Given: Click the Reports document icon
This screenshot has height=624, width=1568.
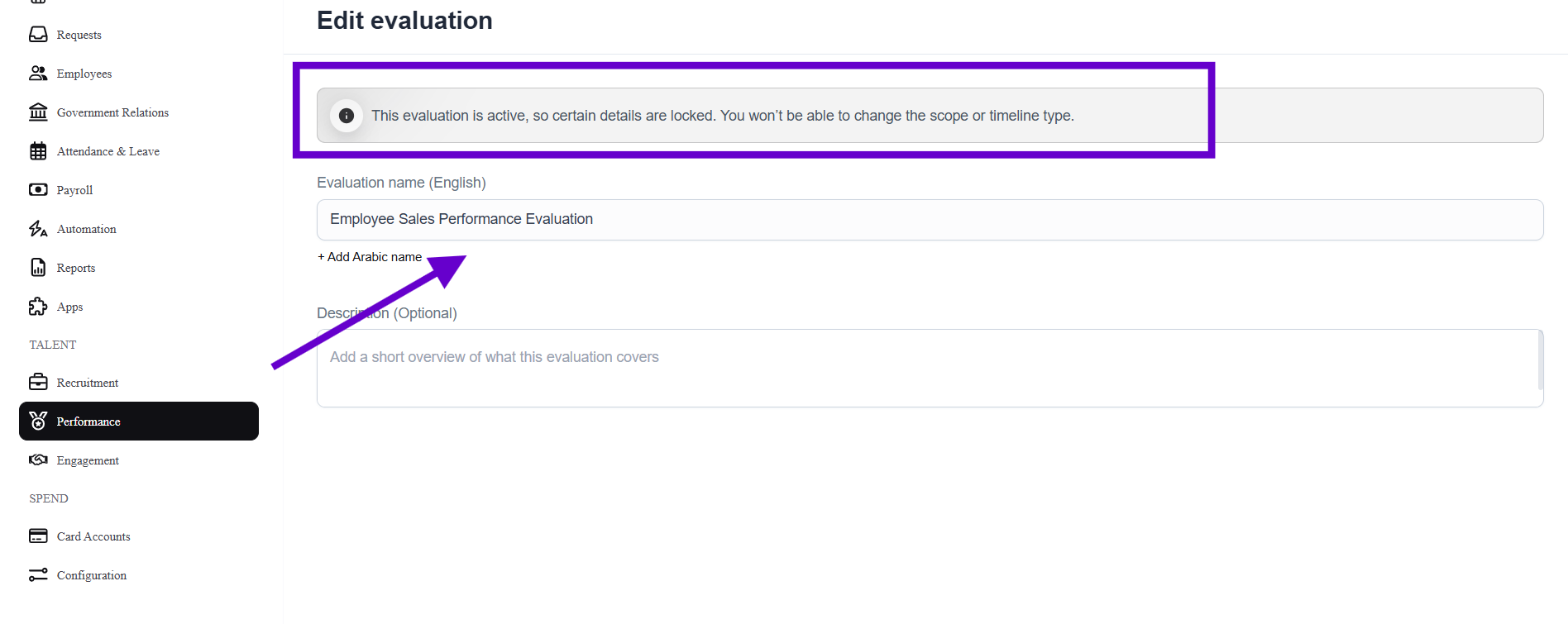Looking at the screenshot, I should click(x=38, y=268).
